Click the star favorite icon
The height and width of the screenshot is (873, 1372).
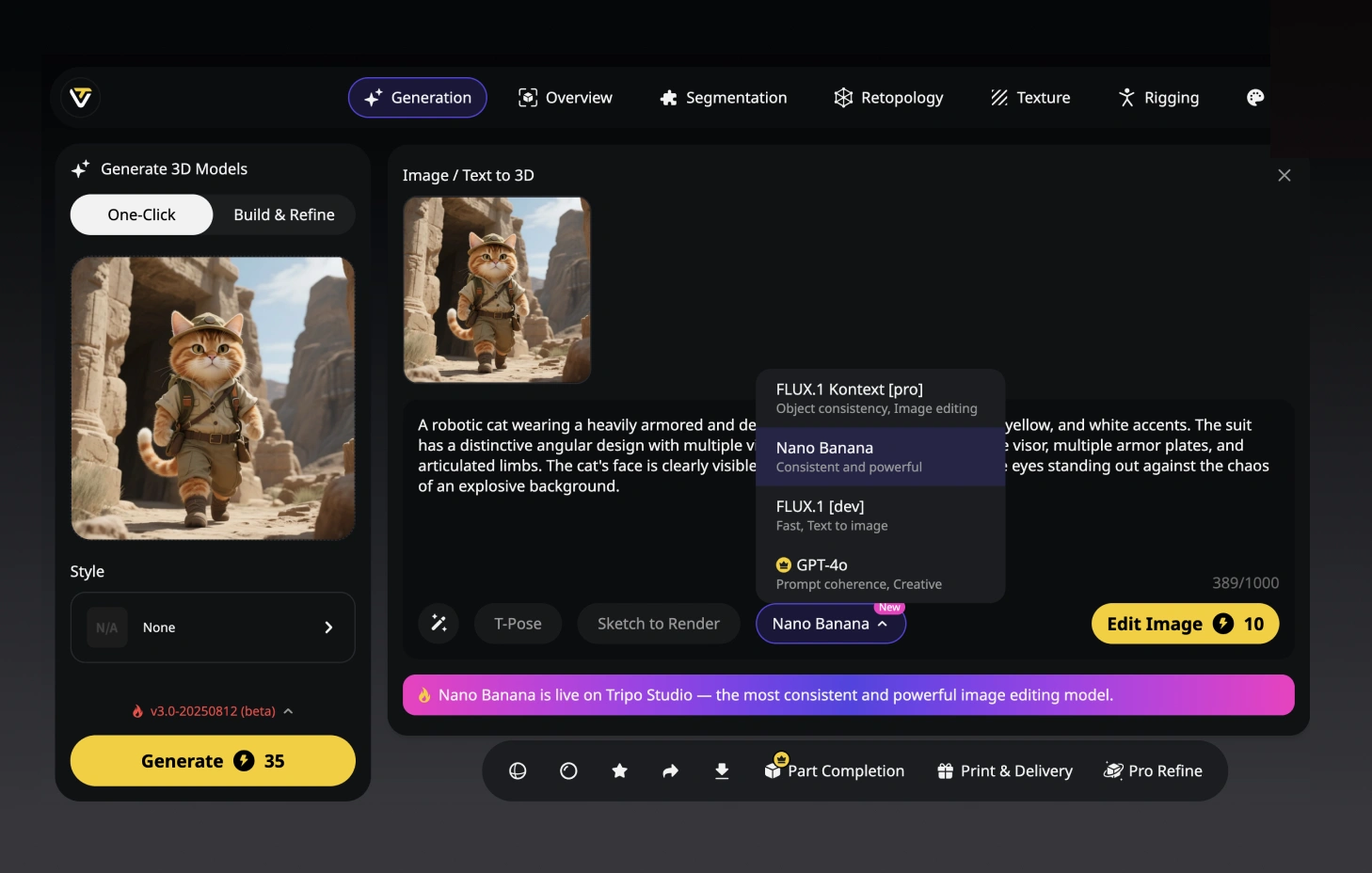tap(619, 771)
